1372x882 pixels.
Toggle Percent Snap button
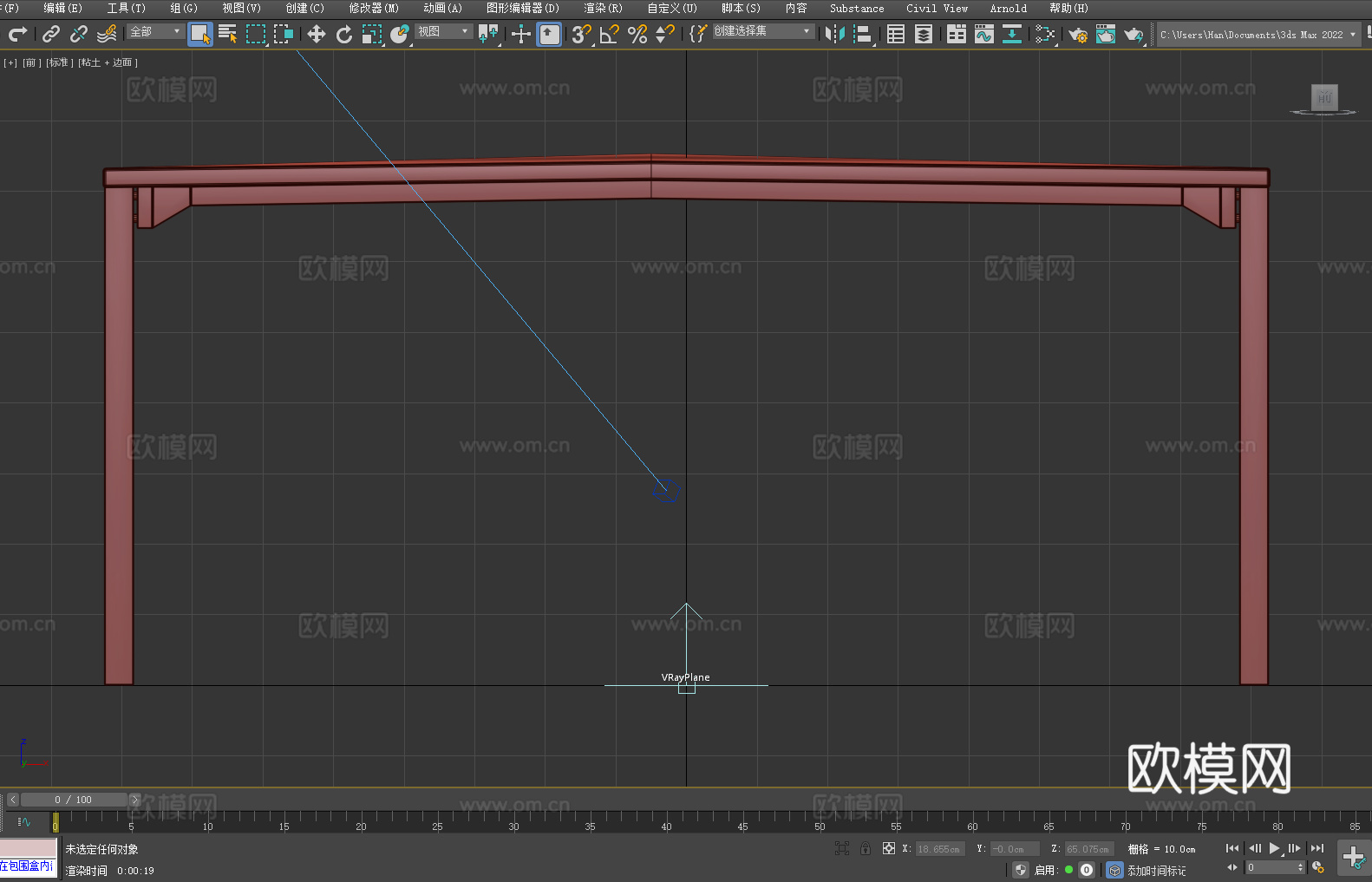637,34
